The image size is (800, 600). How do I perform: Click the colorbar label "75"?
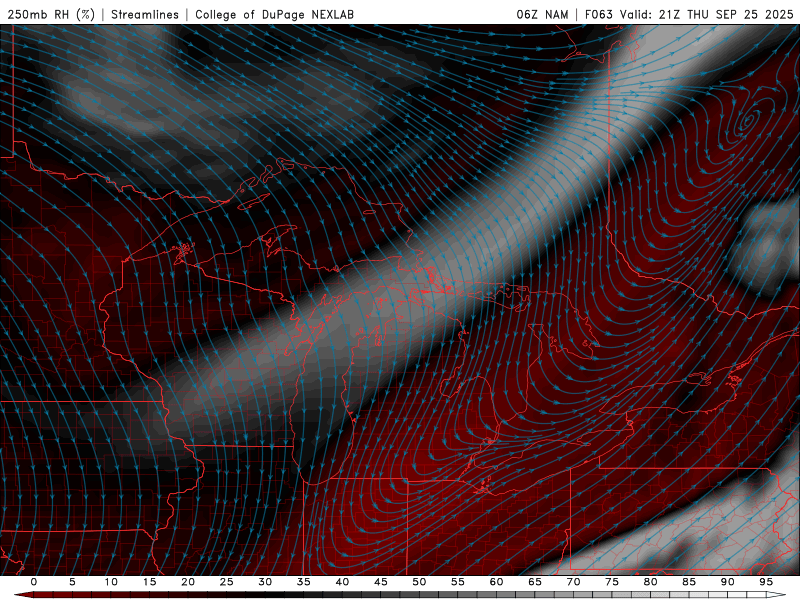[612, 582]
